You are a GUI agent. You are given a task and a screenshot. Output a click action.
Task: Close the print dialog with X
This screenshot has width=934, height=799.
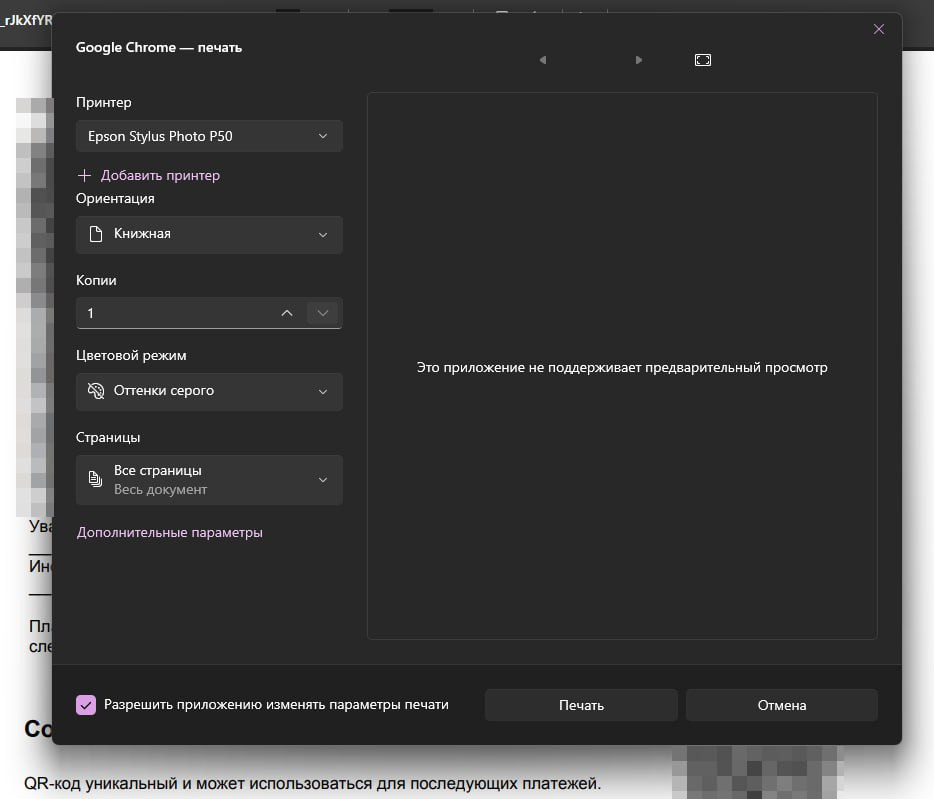tap(879, 29)
